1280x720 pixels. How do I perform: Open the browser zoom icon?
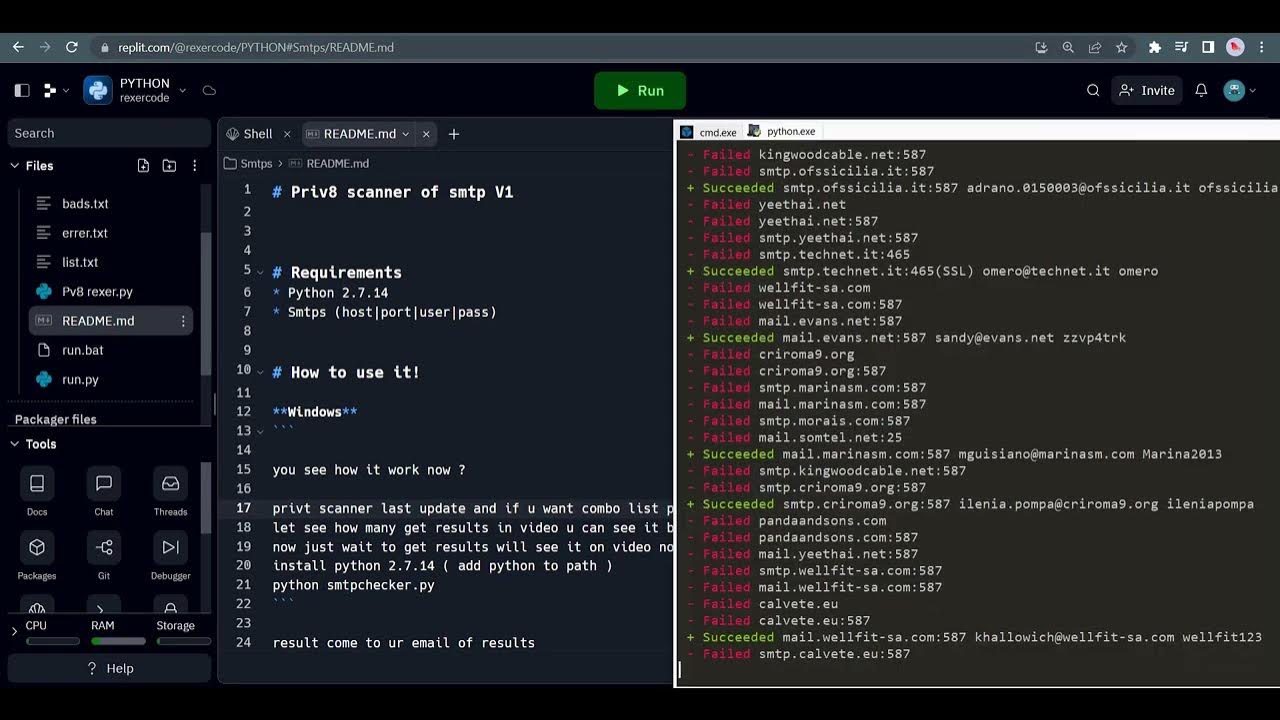[x=1068, y=47]
